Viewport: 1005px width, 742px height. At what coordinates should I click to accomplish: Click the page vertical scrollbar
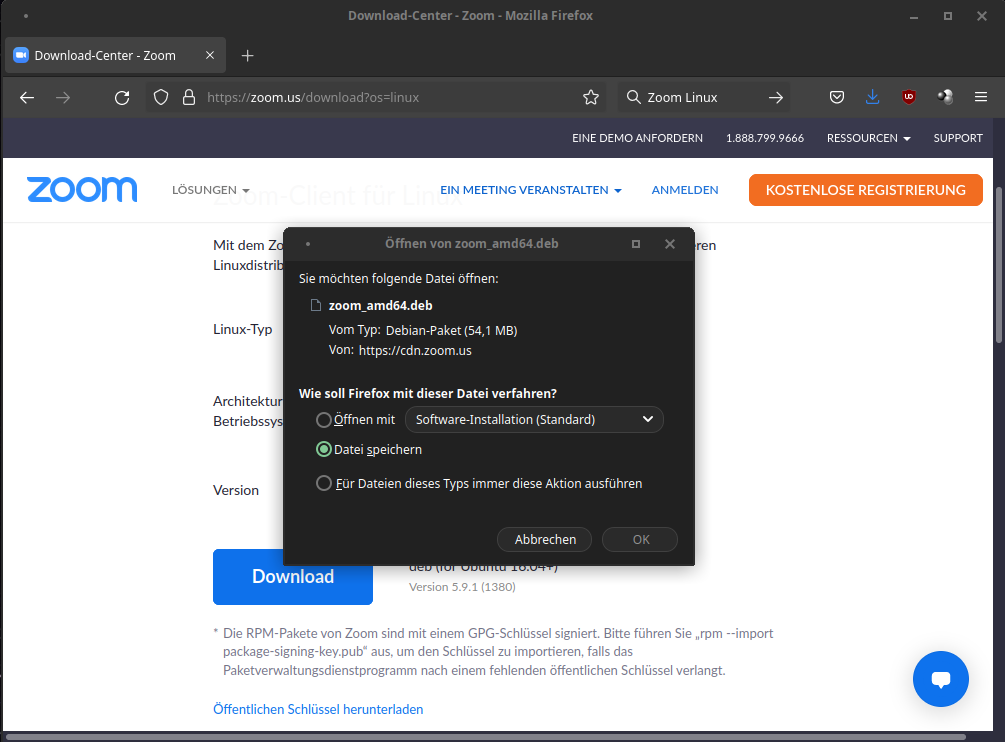[999, 266]
